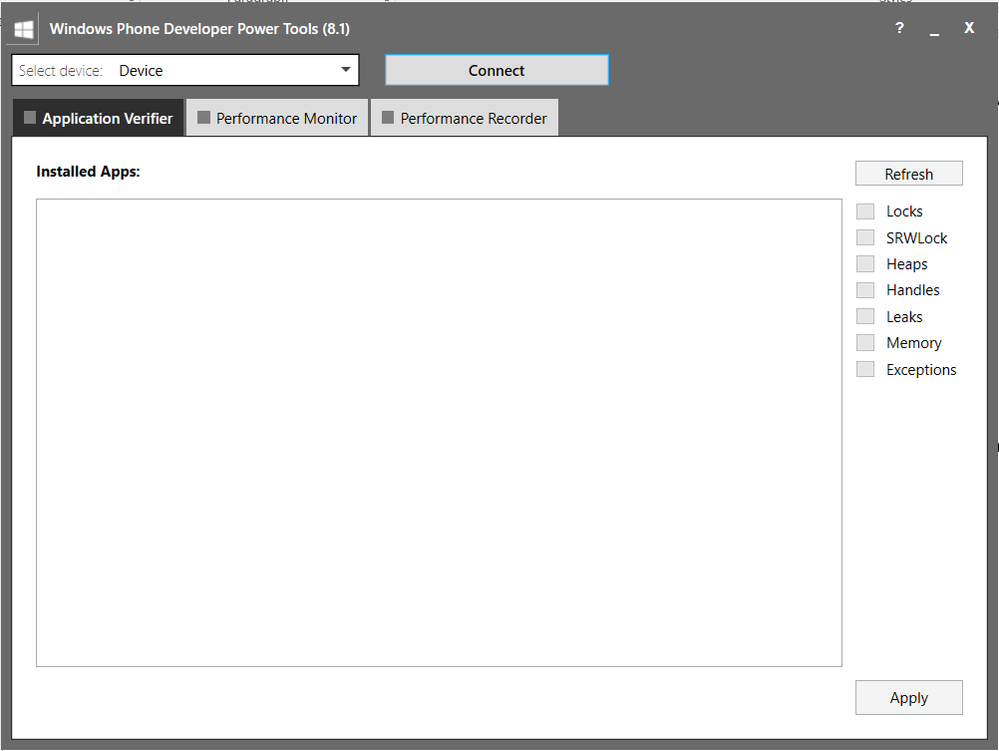This screenshot has height=751, width=999.
Task: Open the help question mark button
Action: pos(899,28)
